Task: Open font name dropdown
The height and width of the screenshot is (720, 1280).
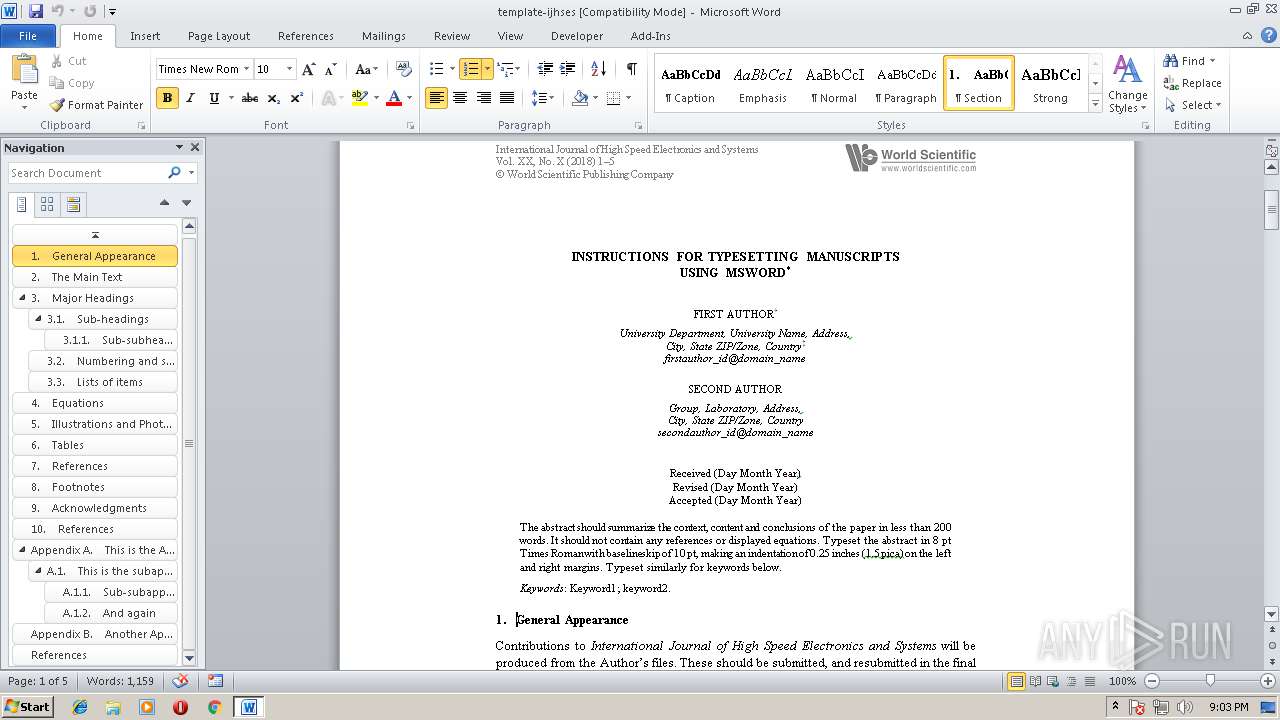Action: (x=246, y=69)
